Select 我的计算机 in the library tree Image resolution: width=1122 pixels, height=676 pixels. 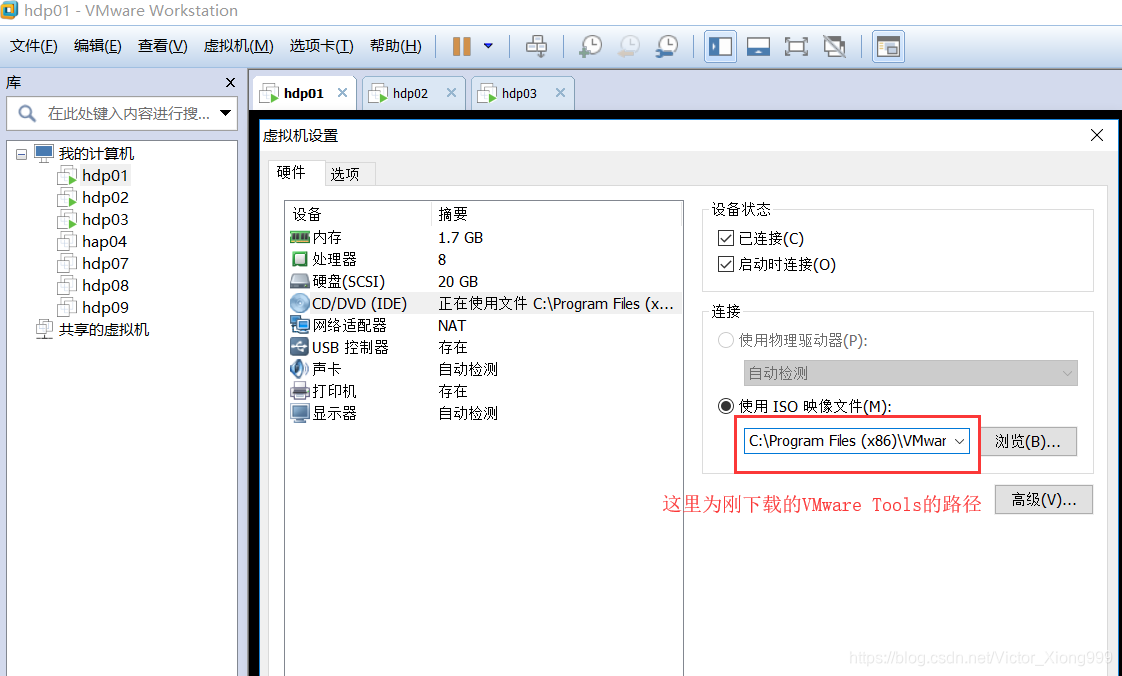click(x=96, y=153)
